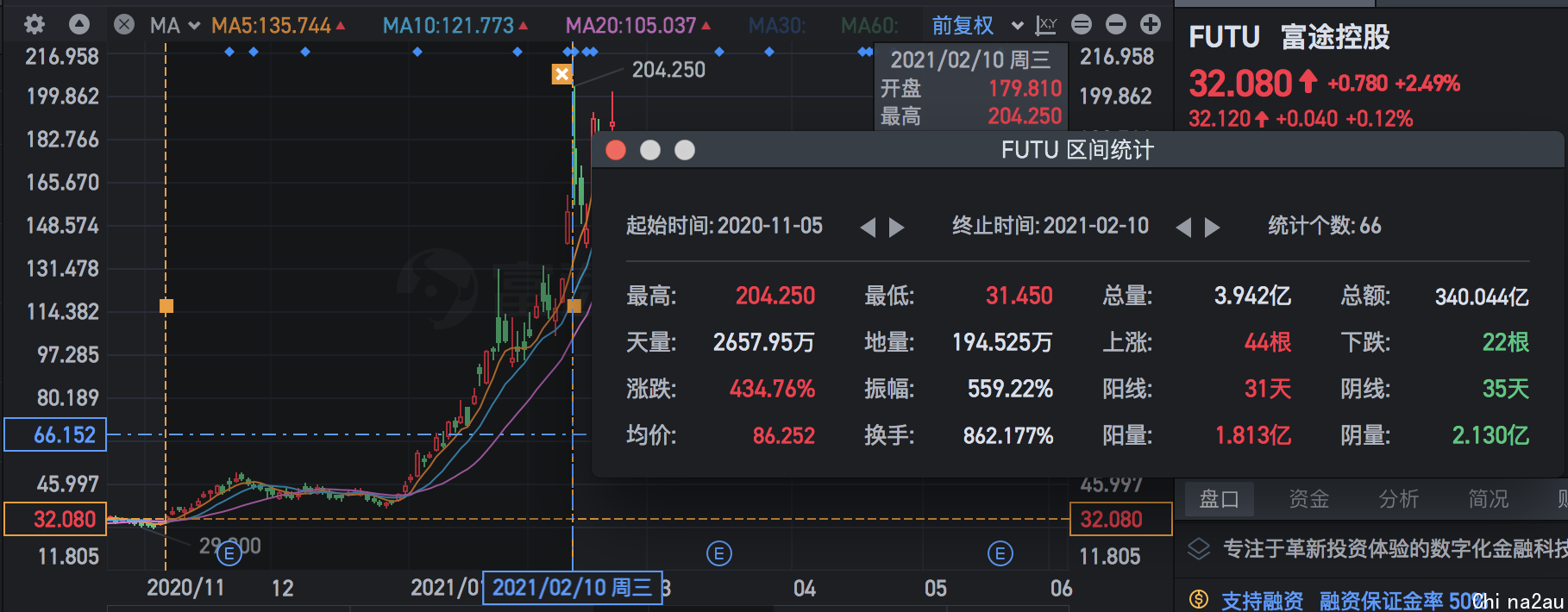Open the 分析 tab
Viewport: 1568px width, 612px height.
click(1399, 499)
